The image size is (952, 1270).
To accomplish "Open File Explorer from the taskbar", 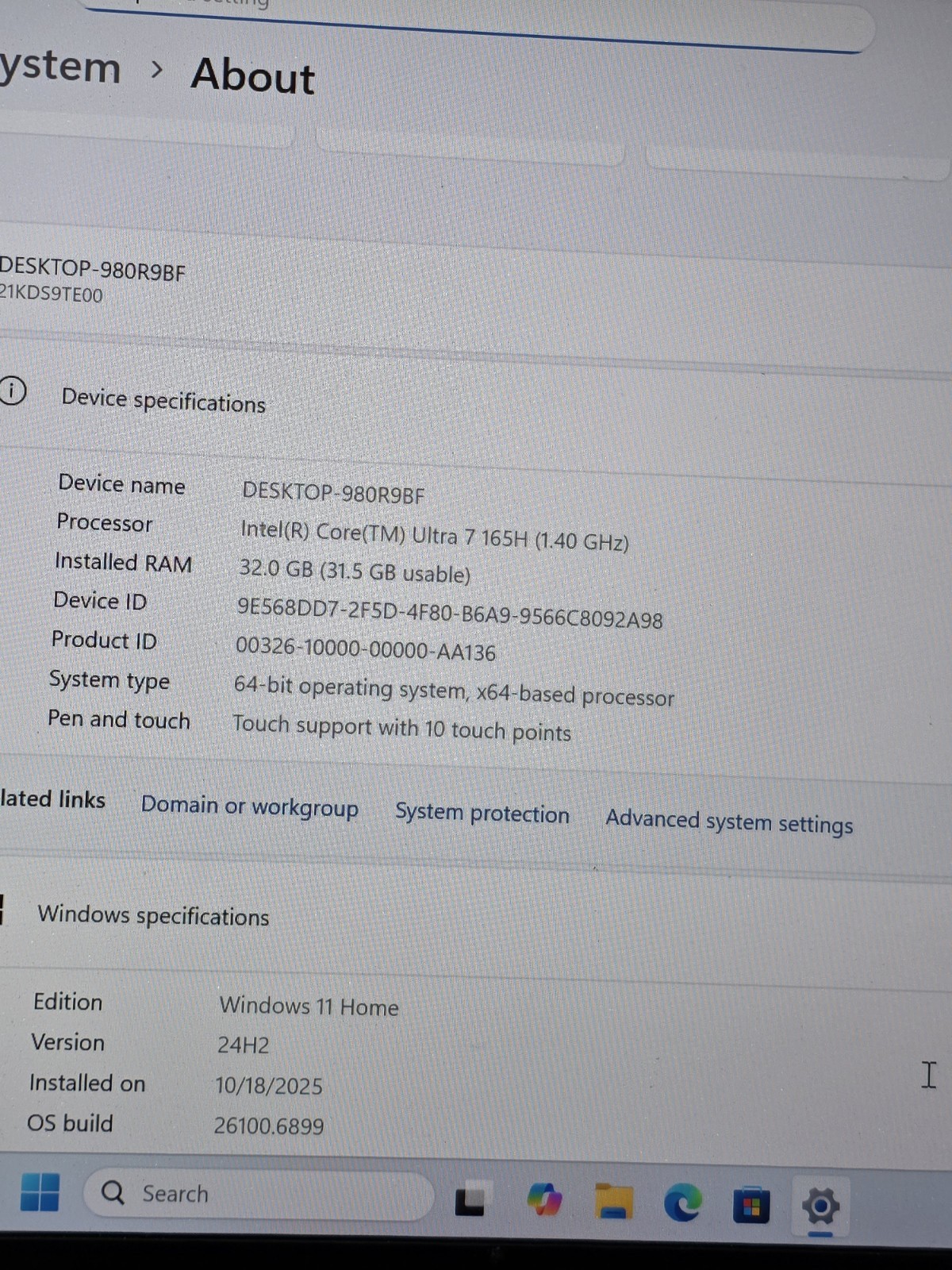I will tap(614, 1201).
